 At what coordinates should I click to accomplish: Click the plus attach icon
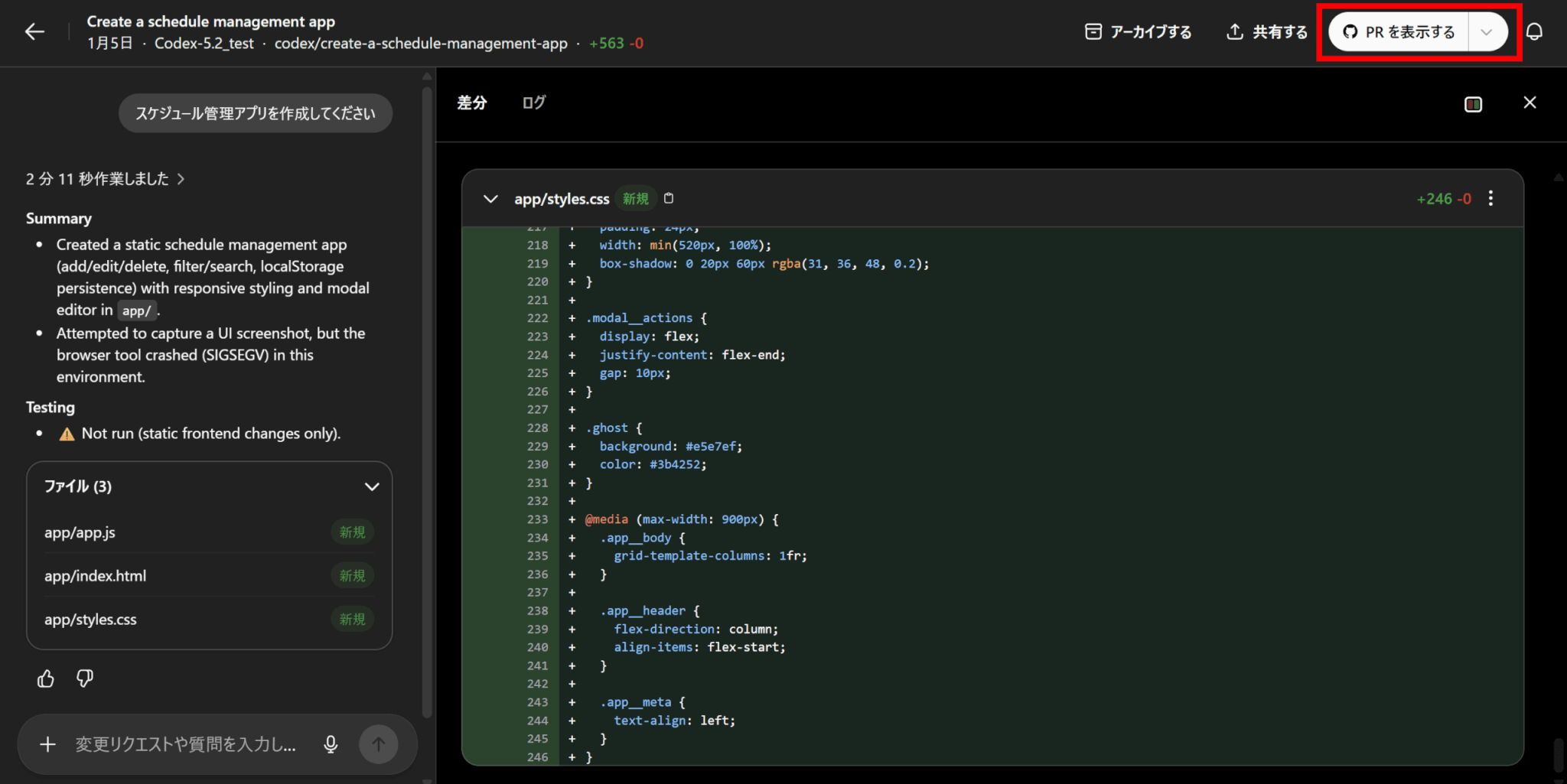pyautogui.click(x=47, y=744)
